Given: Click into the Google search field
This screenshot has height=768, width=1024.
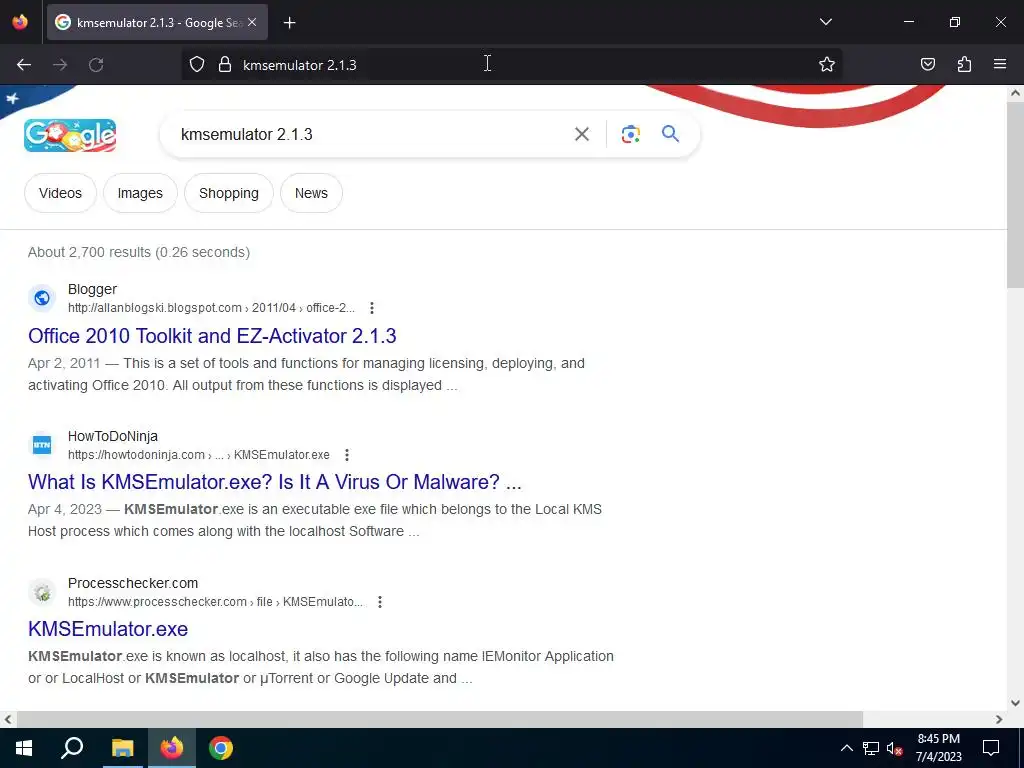Looking at the screenshot, I should (372, 134).
